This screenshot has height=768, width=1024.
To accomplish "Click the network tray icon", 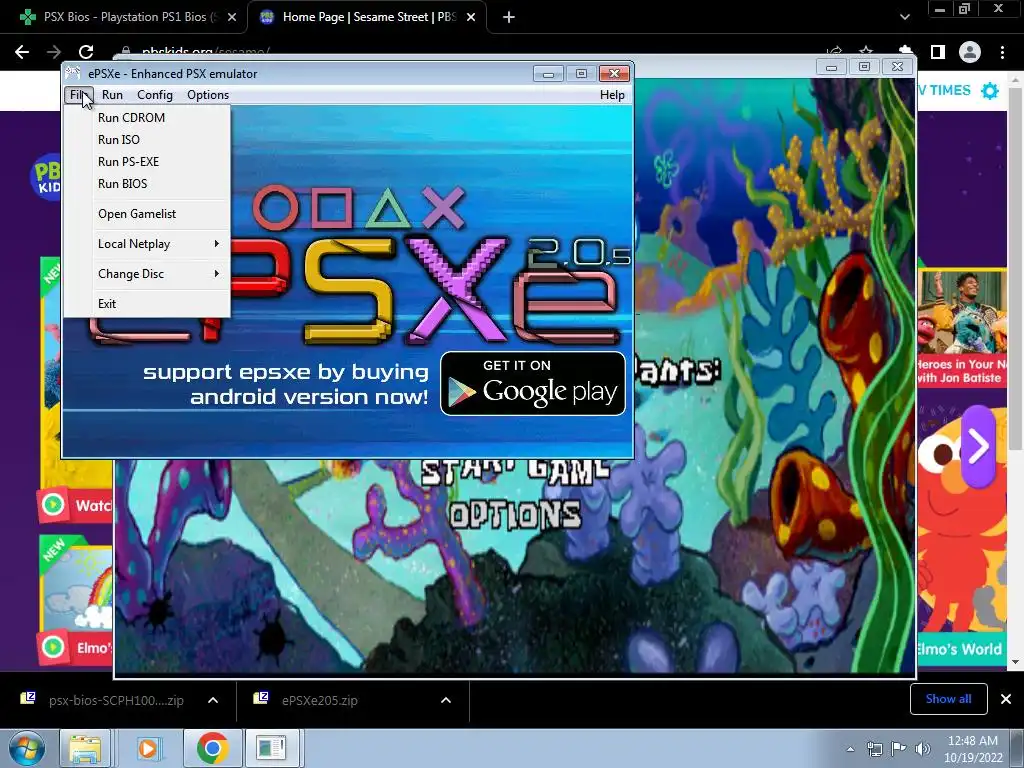I will click(874, 749).
